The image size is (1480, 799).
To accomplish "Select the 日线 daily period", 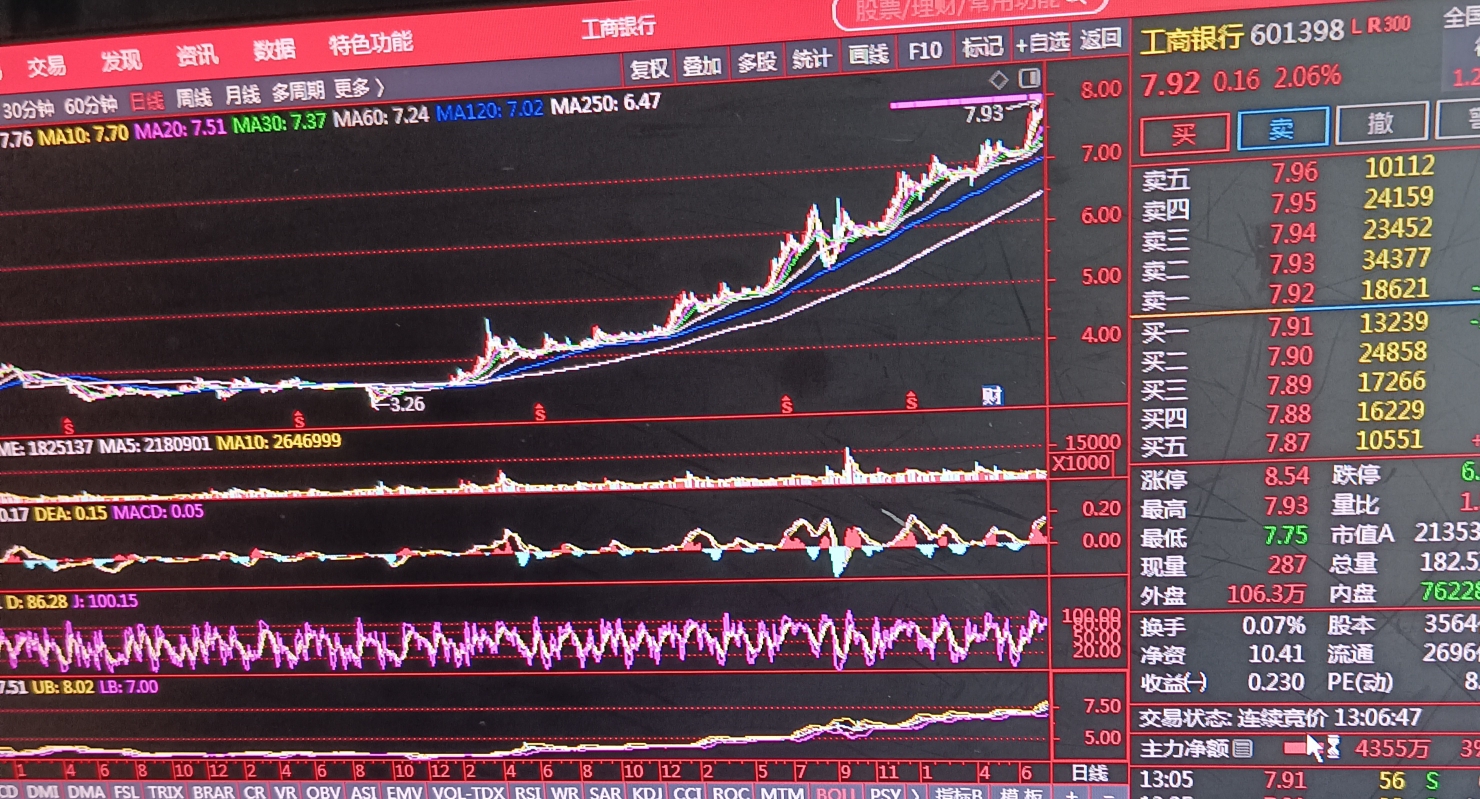I will (147, 101).
